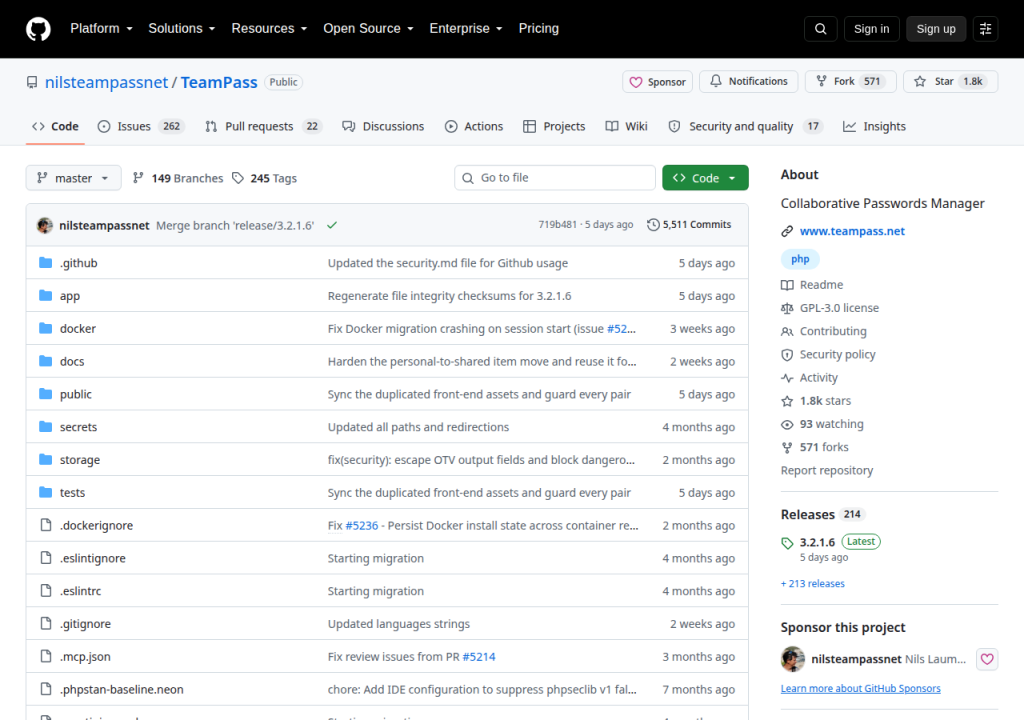Open Security and quality tab
This screenshot has height=720, width=1024.
tap(745, 127)
